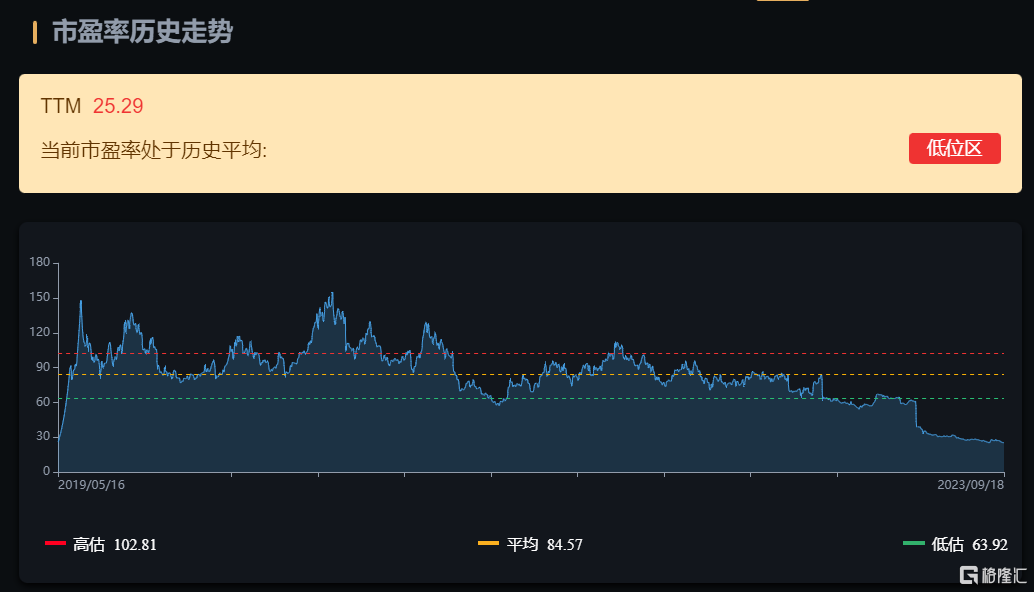The height and width of the screenshot is (592, 1034).
Task: Click the 市盈率历史走势 section heading
Action: 142,32
